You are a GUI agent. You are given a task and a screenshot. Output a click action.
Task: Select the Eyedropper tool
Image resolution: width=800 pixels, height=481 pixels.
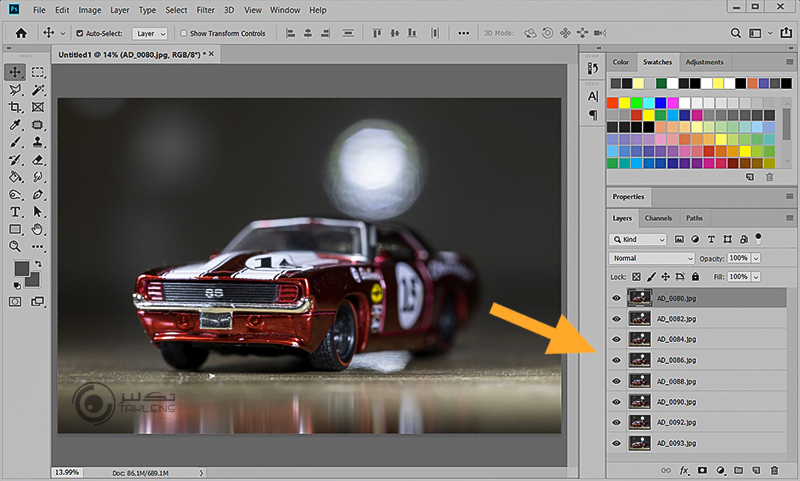coord(16,125)
